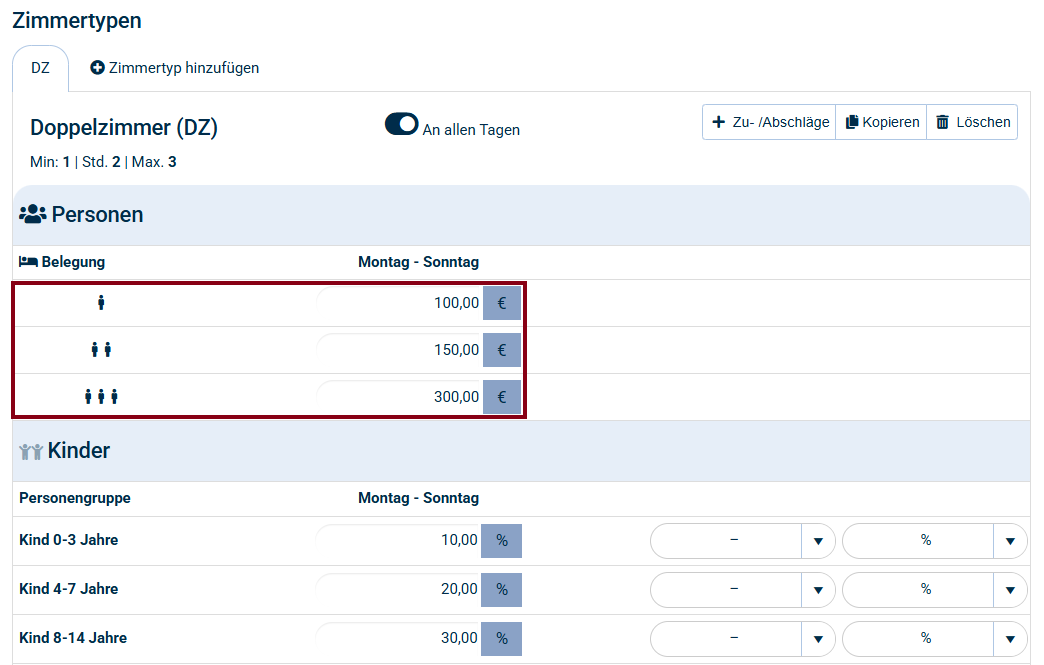Screen dimensions: 1044x665
Task: Click the Kinder section icon
Action: coord(31,451)
